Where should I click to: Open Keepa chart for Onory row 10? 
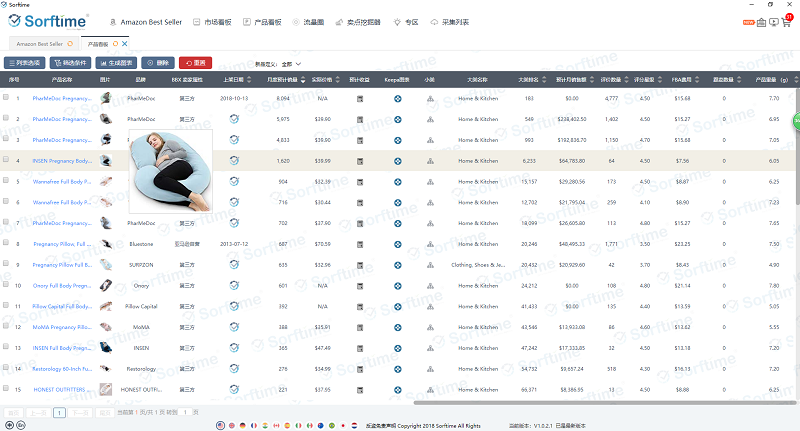[x=397, y=286]
